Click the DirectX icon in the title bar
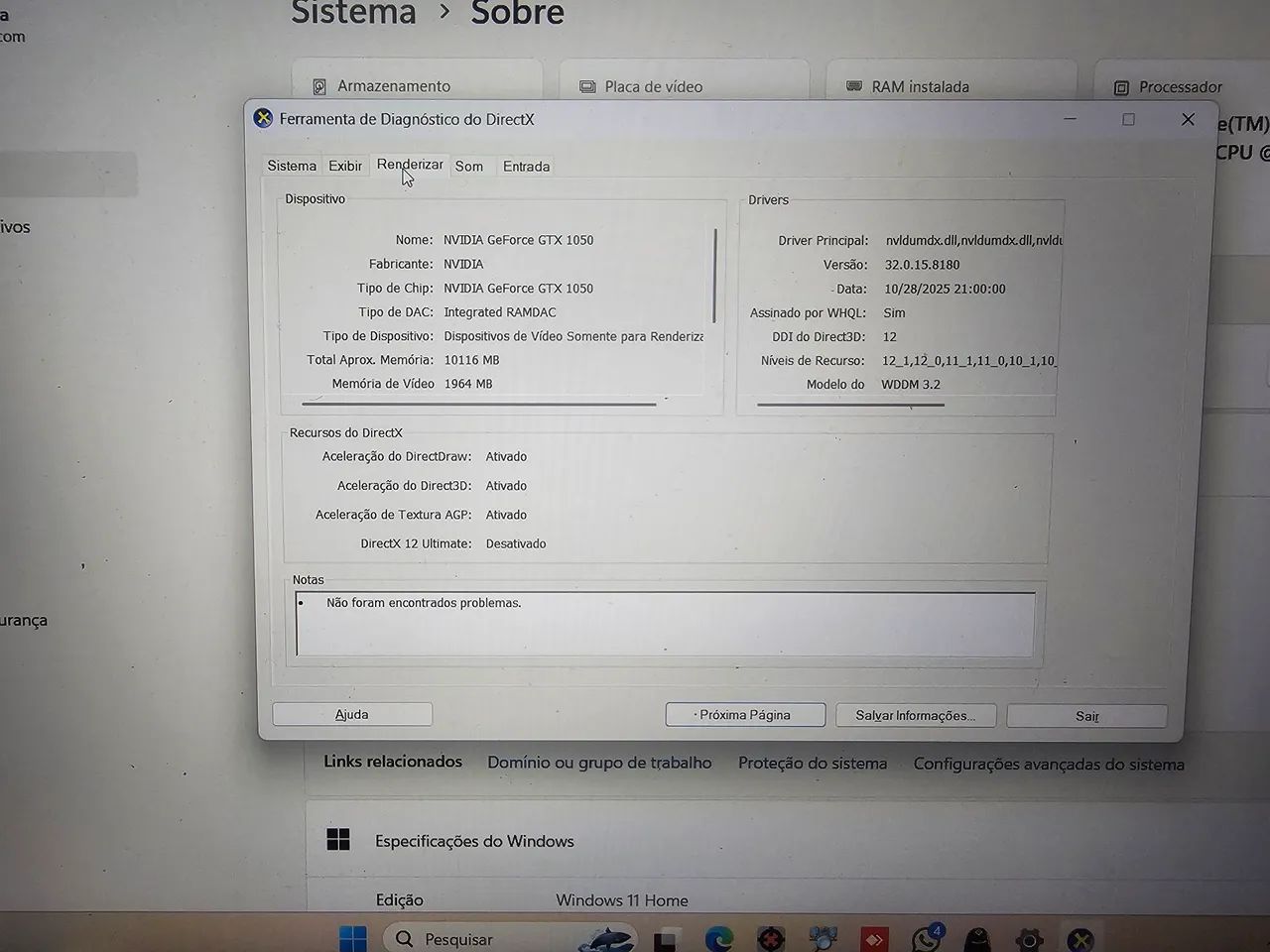The image size is (1270, 952). [x=263, y=119]
